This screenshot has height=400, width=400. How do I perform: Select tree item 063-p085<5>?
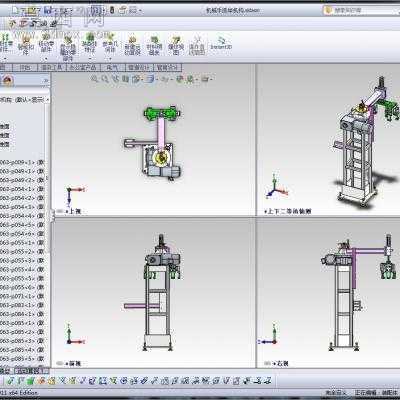22,359
